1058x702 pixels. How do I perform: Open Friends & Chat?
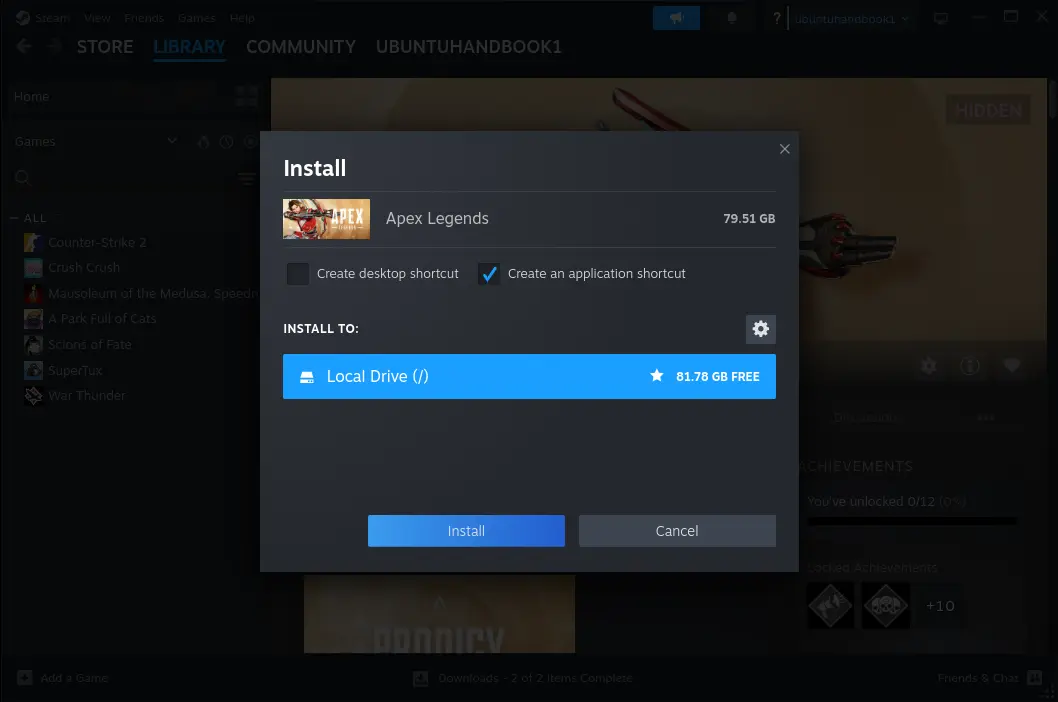pos(989,678)
